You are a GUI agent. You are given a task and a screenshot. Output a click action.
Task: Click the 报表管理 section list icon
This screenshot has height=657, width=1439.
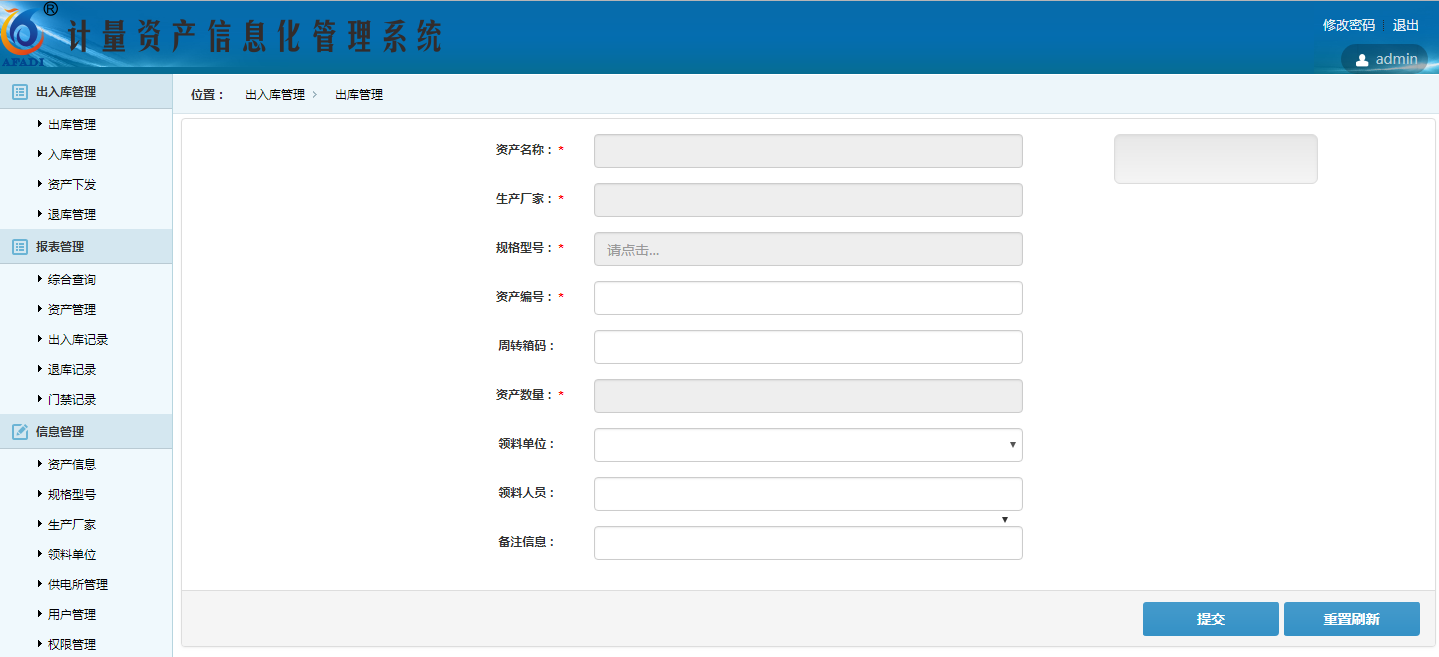pos(19,247)
